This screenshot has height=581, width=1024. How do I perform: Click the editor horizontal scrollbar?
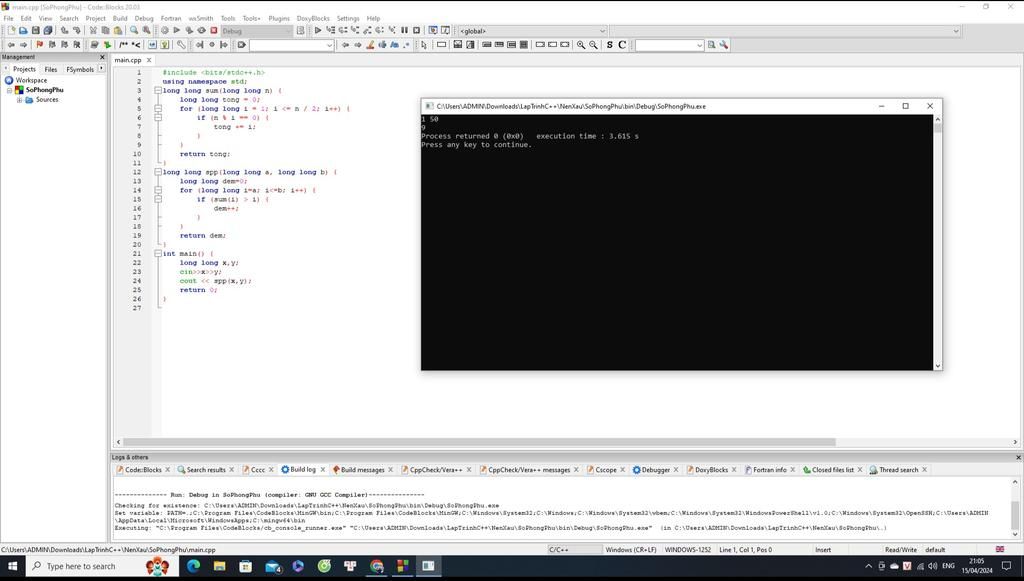tap(479, 442)
